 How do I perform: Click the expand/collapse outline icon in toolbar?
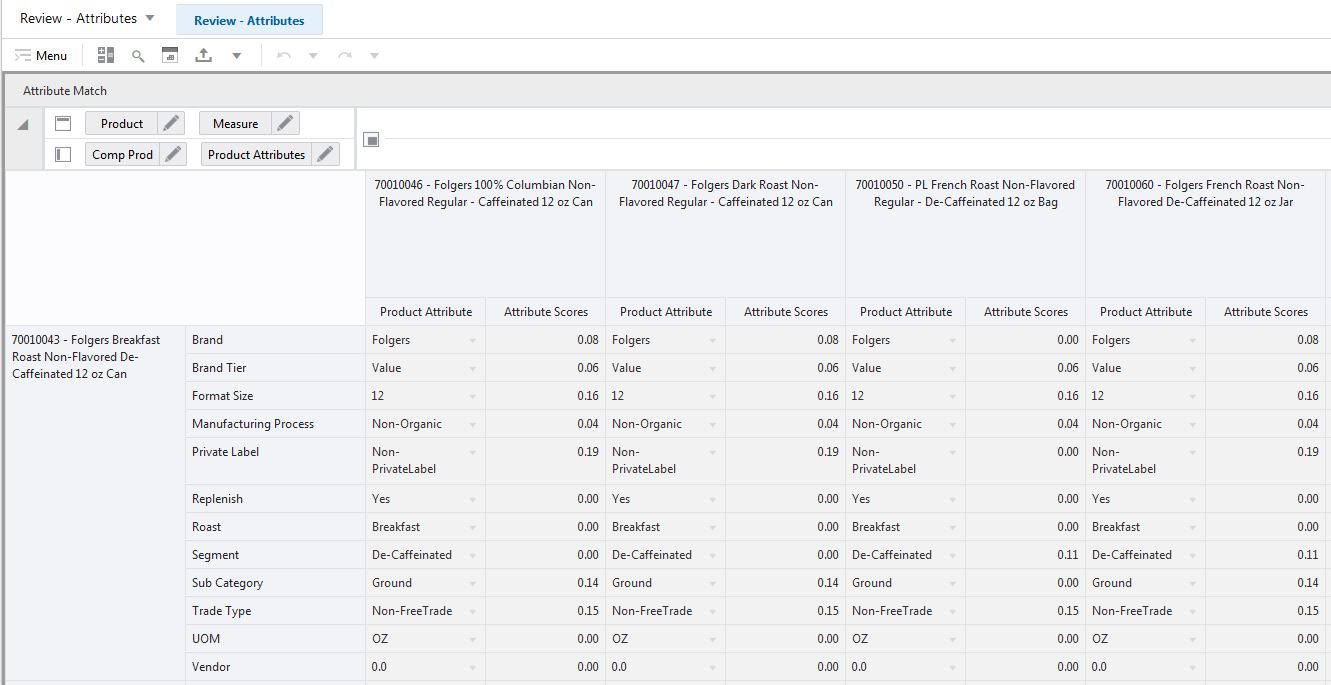coord(105,56)
